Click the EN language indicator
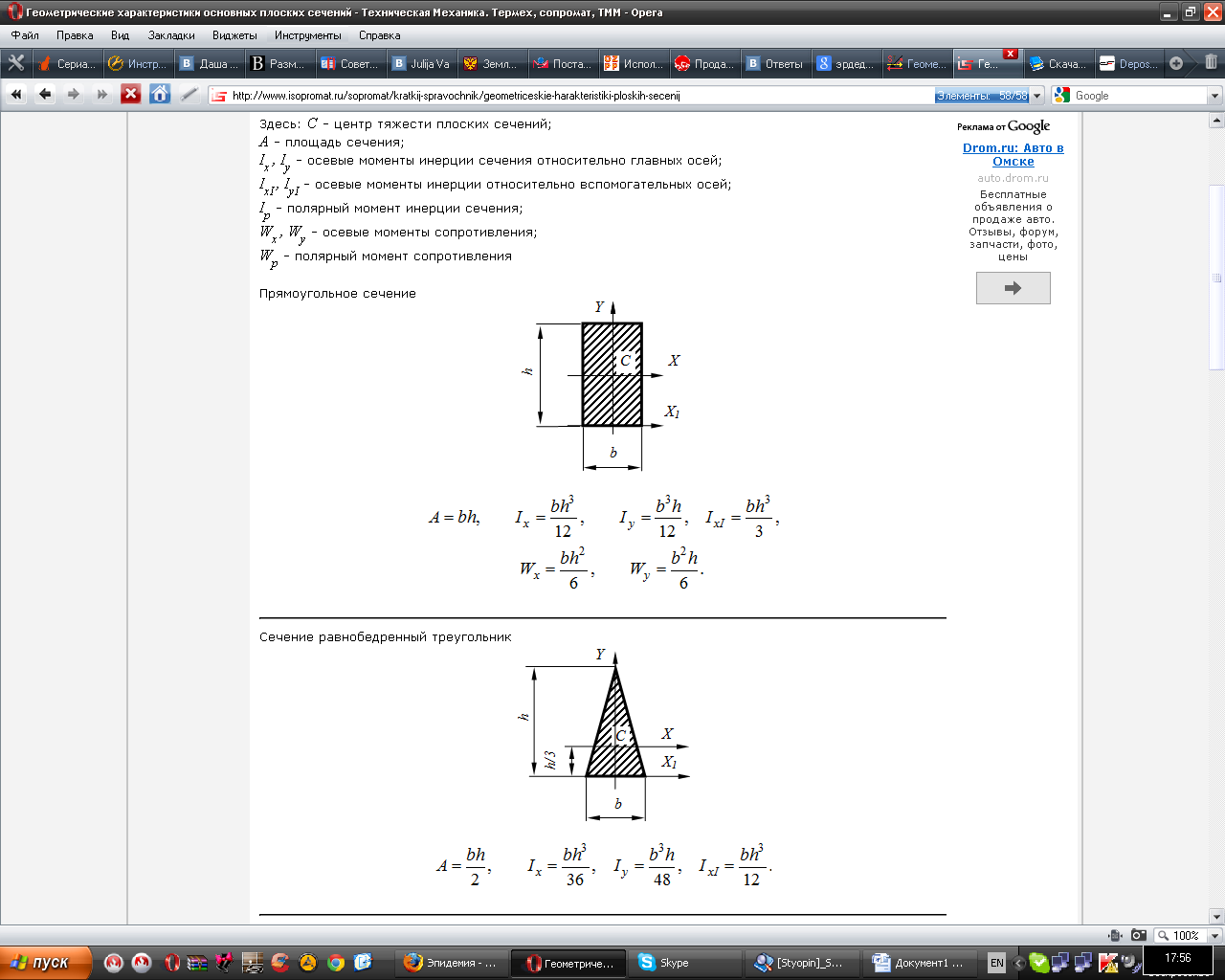This screenshot has width=1225, height=980. pyautogui.click(x=996, y=963)
